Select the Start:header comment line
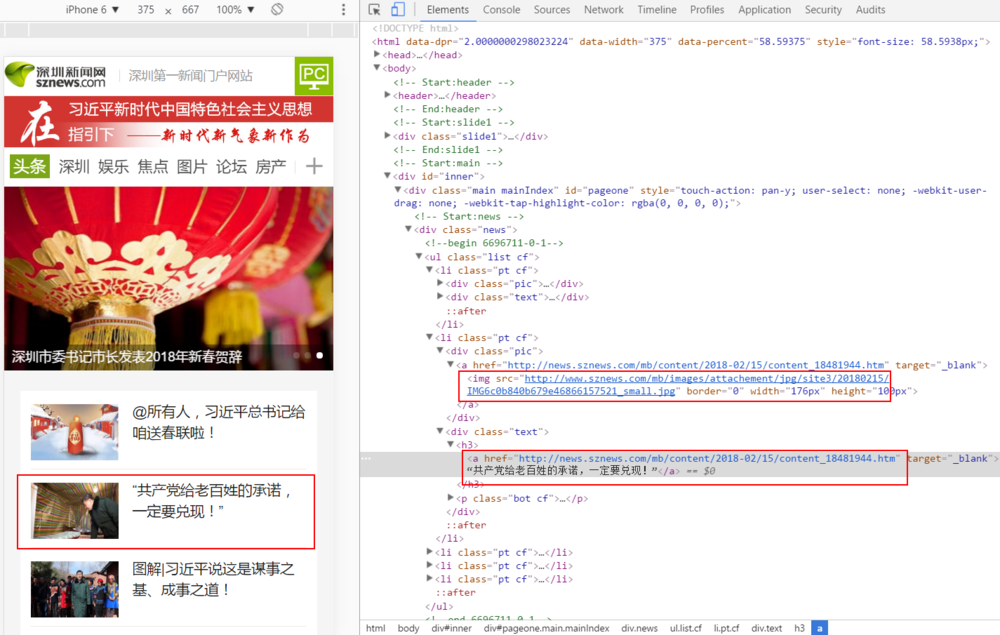 (453, 82)
